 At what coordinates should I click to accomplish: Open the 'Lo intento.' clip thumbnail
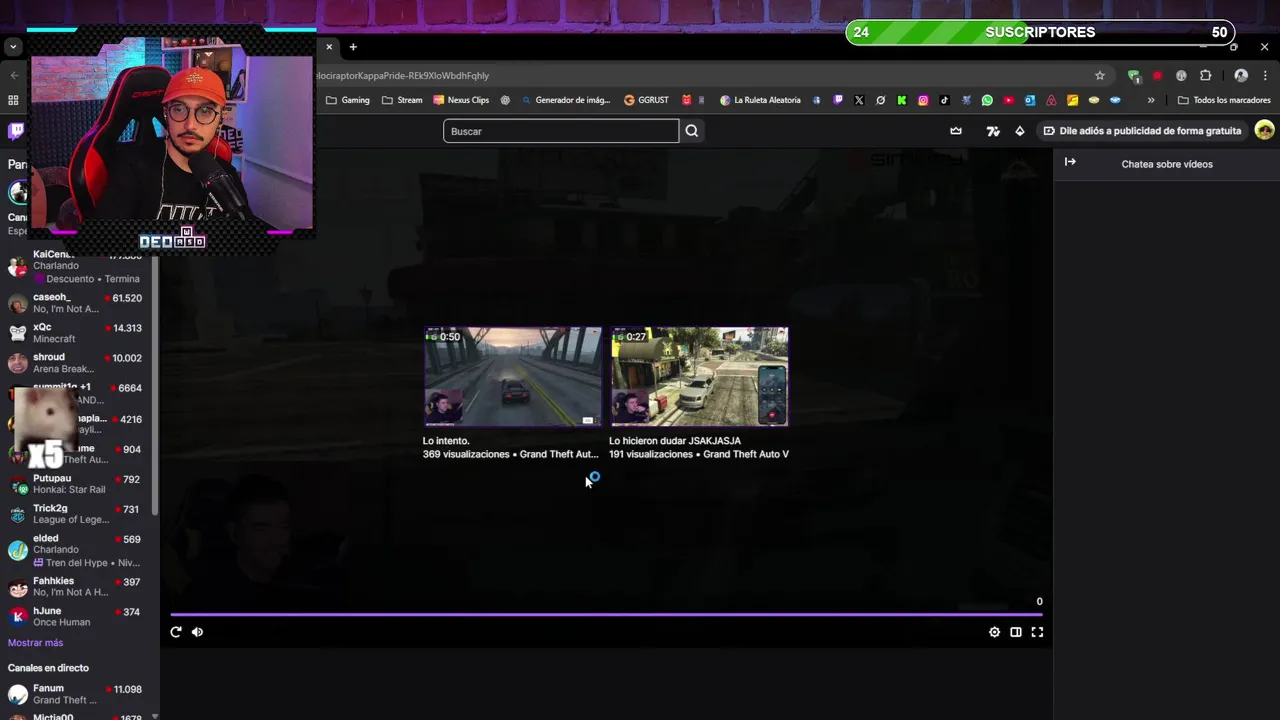point(512,377)
